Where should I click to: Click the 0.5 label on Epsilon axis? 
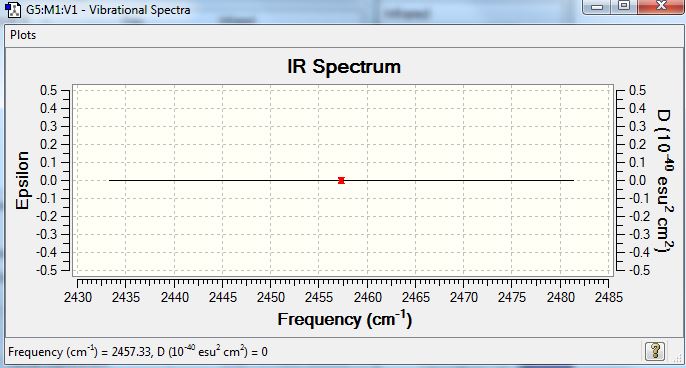49,91
